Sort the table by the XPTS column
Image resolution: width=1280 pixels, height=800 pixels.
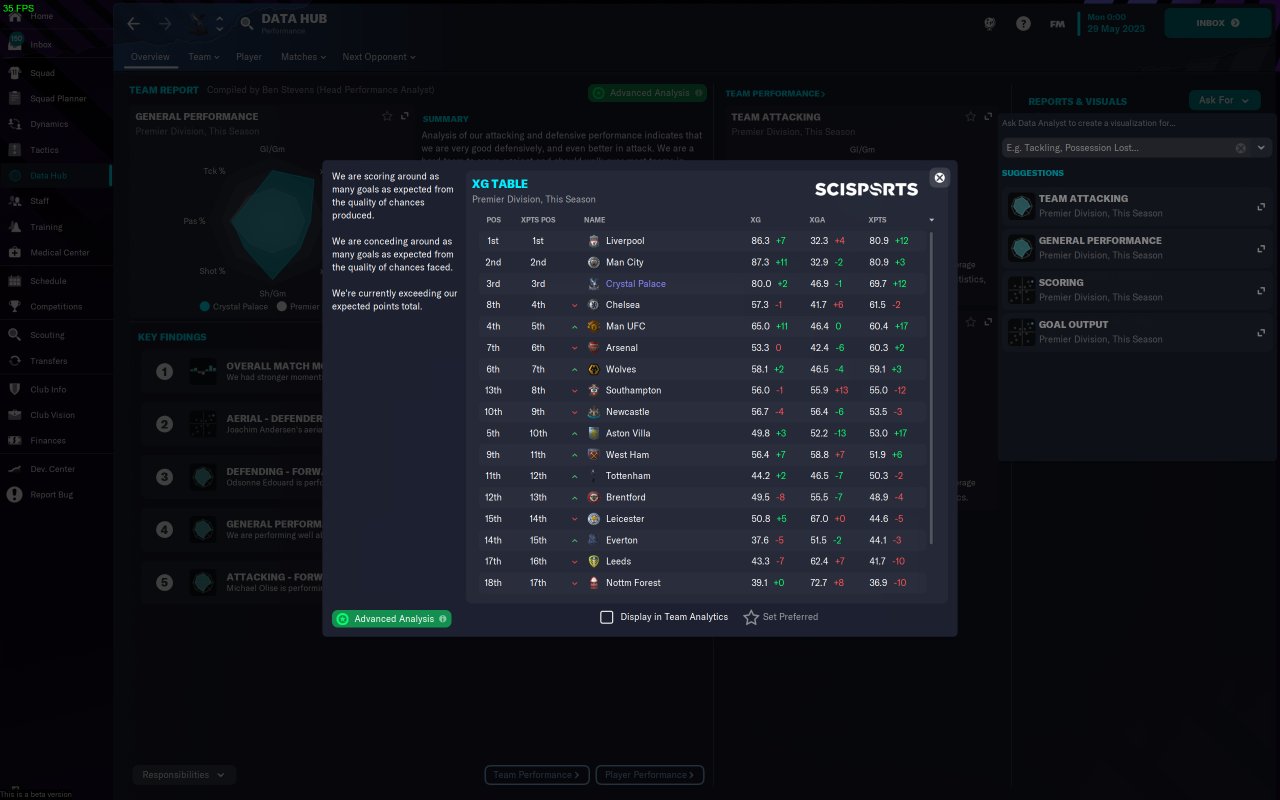tap(877, 220)
